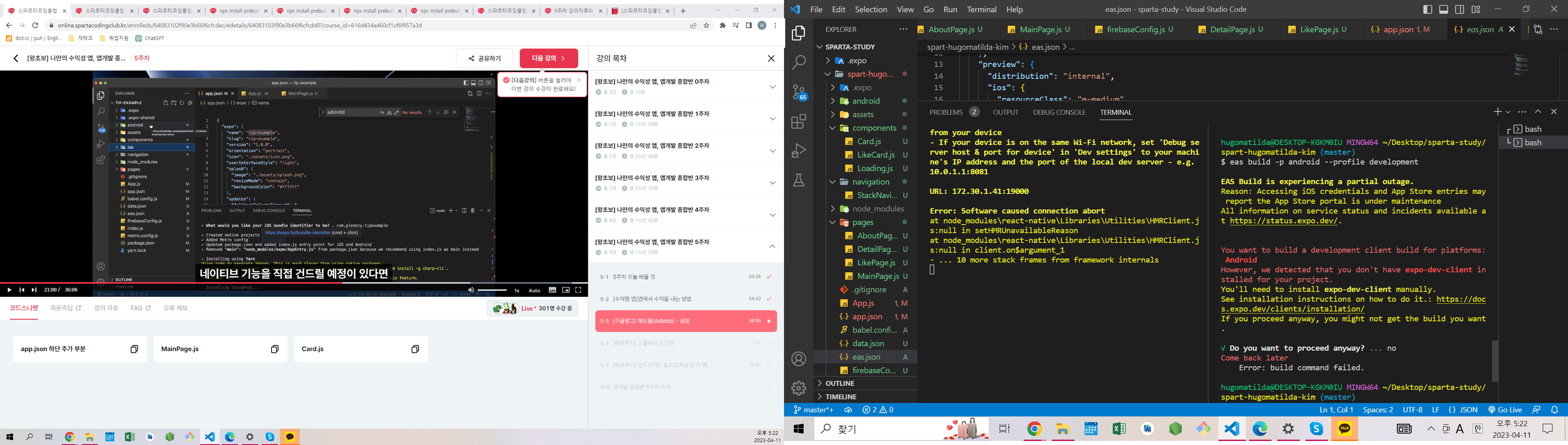Expand the OUTLINE section in VS Code
The height and width of the screenshot is (445, 1568).
pyautogui.click(x=865, y=383)
